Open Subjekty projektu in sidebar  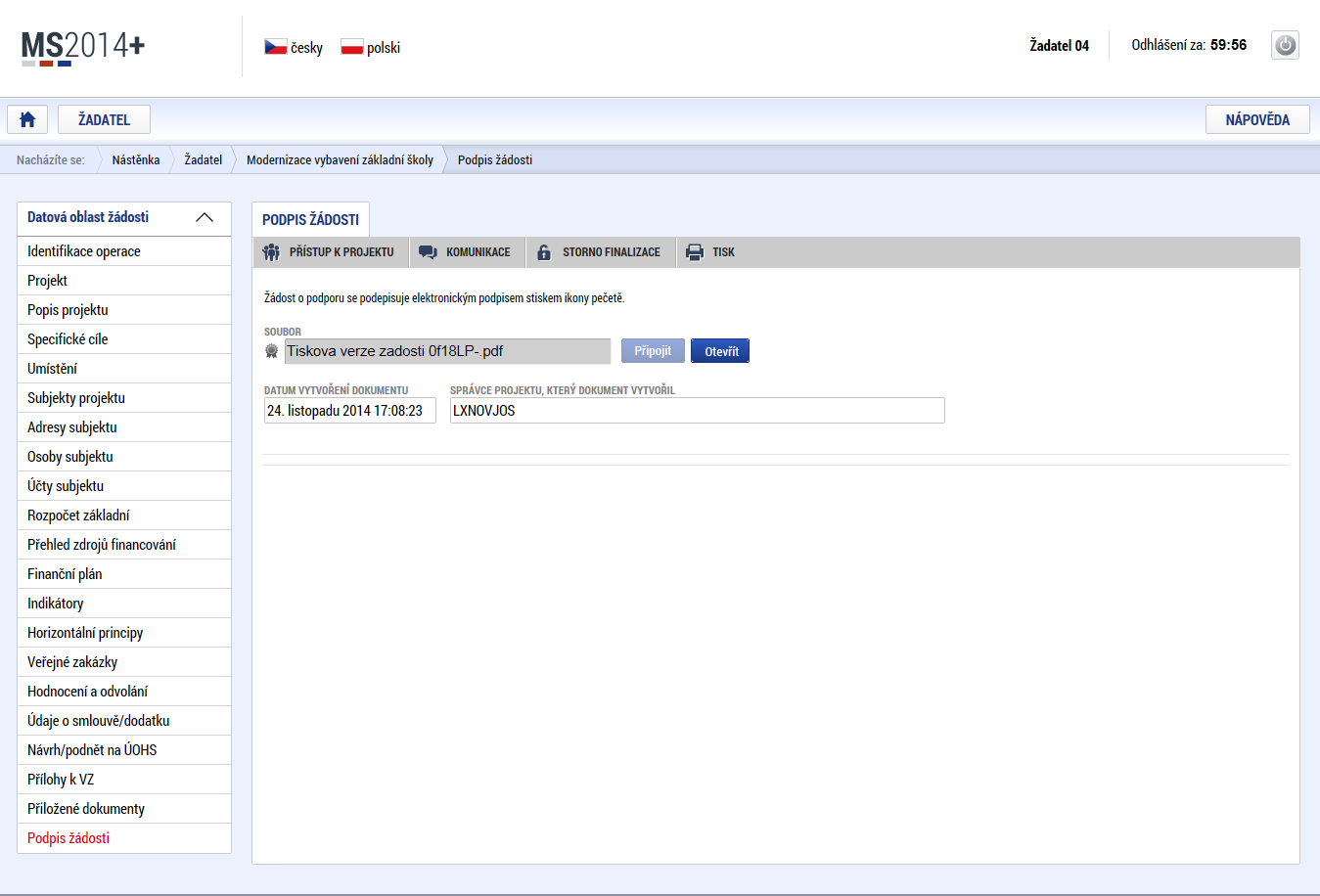pyautogui.click(x=124, y=398)
